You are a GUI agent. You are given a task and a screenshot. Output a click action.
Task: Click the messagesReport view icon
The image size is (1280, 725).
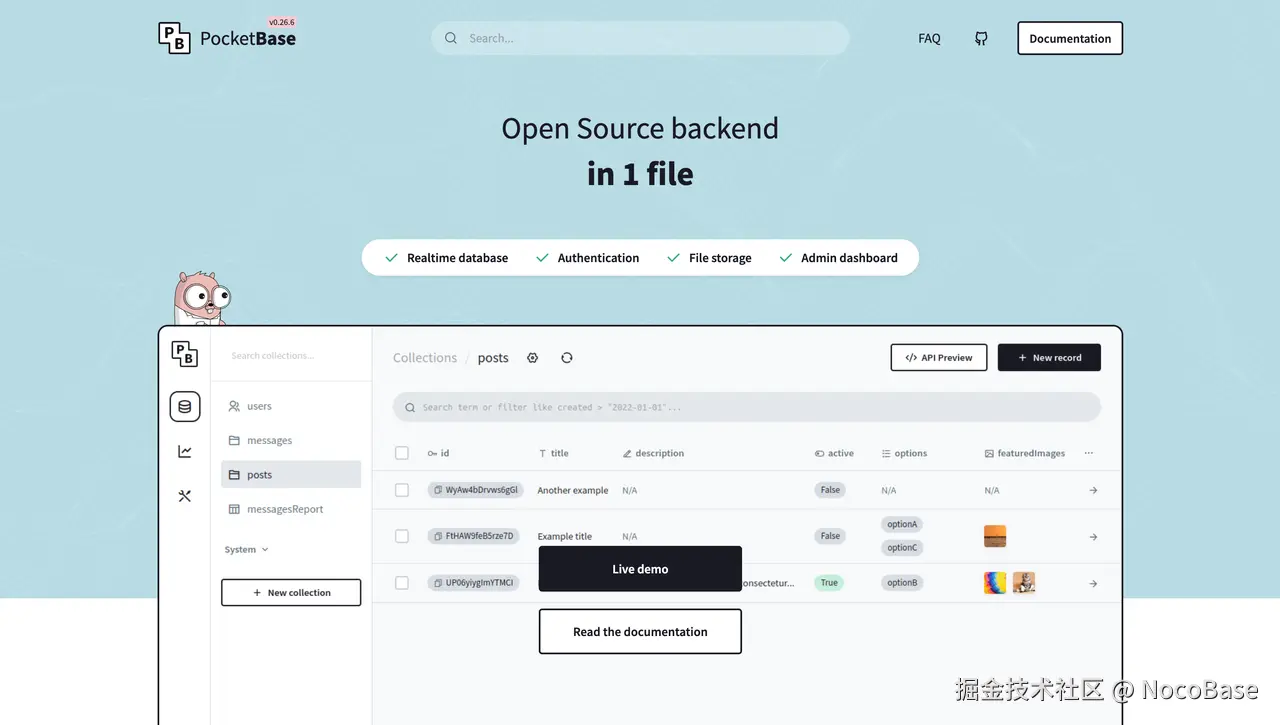tap(234, 509)
